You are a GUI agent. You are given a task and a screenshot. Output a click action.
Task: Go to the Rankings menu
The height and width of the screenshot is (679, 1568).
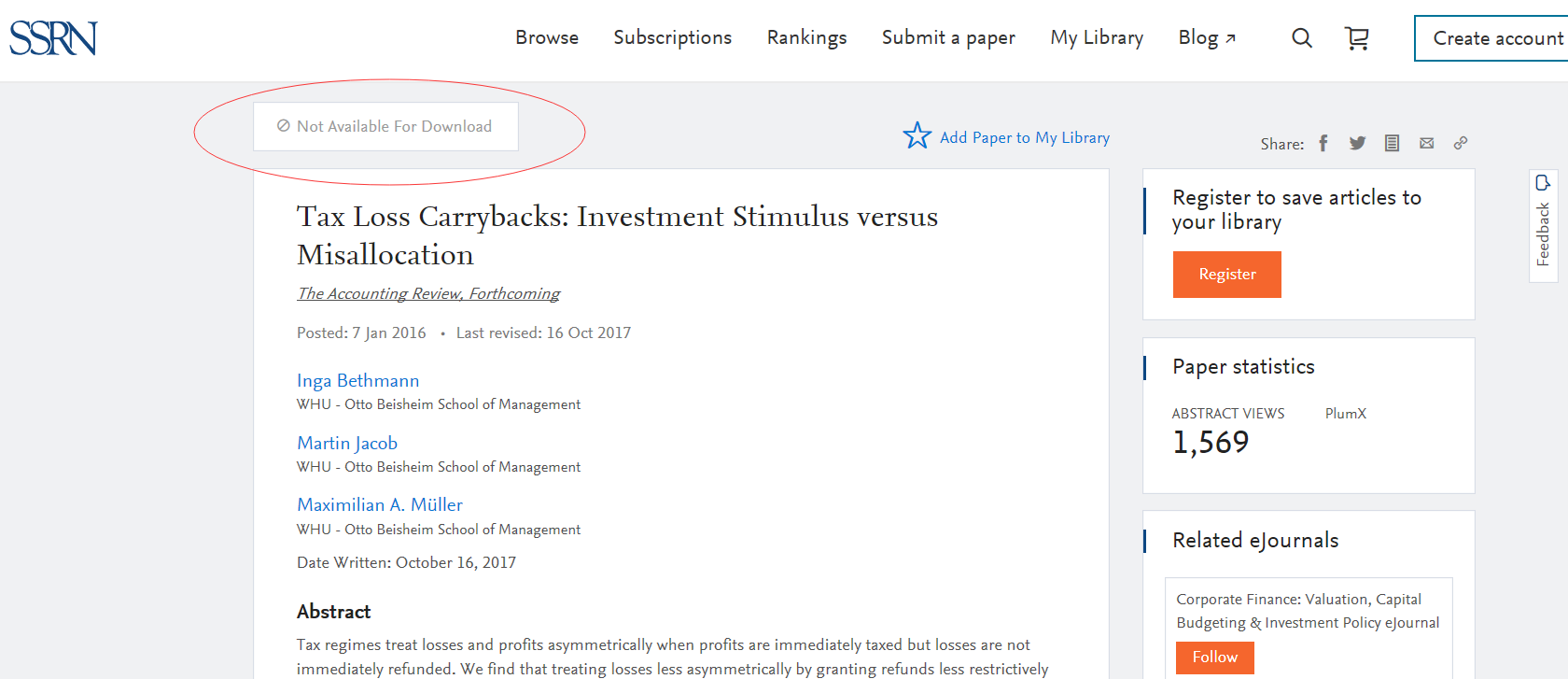coord(806,38)
